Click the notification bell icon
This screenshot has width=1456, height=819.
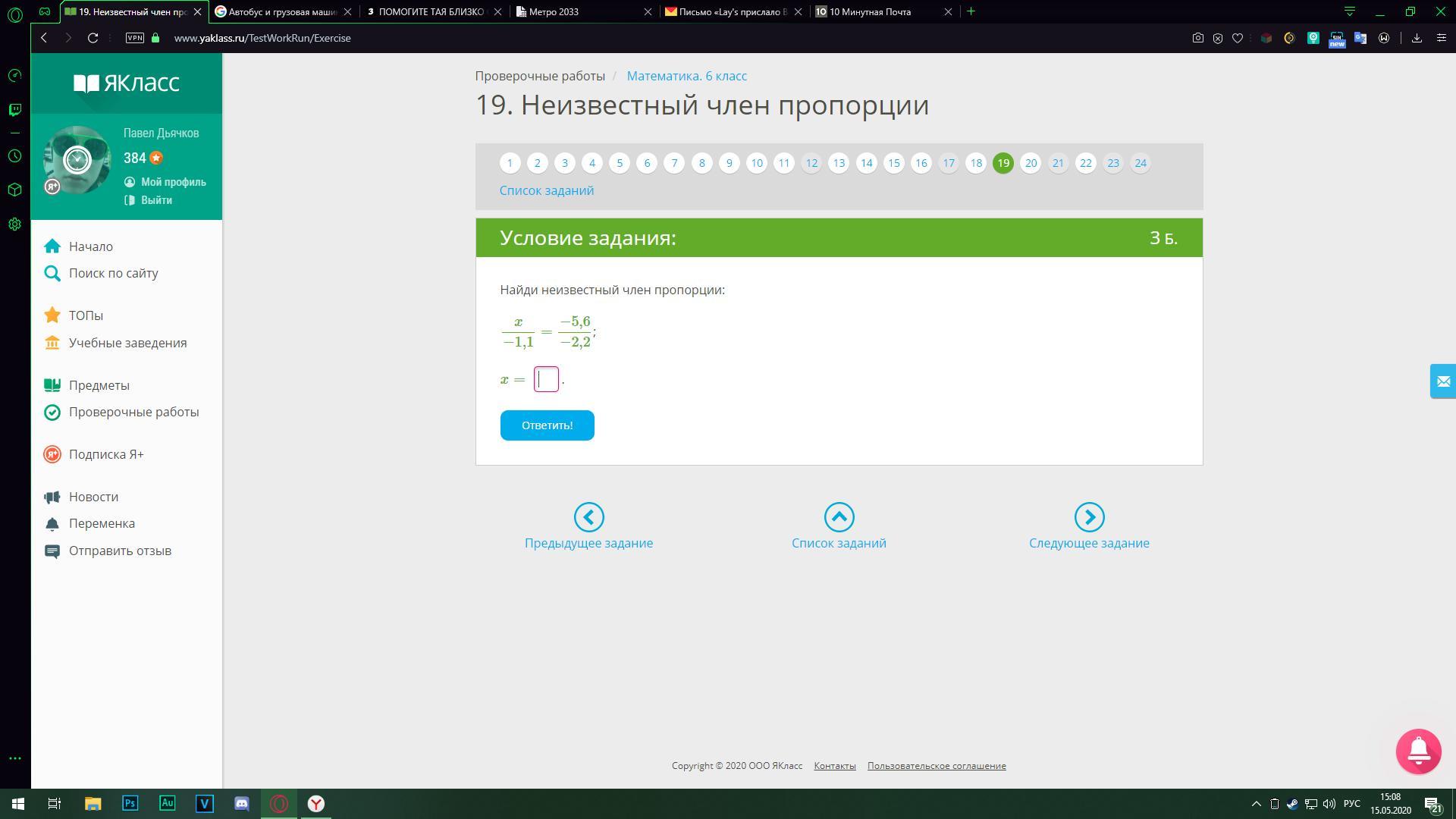point(1418,751)
